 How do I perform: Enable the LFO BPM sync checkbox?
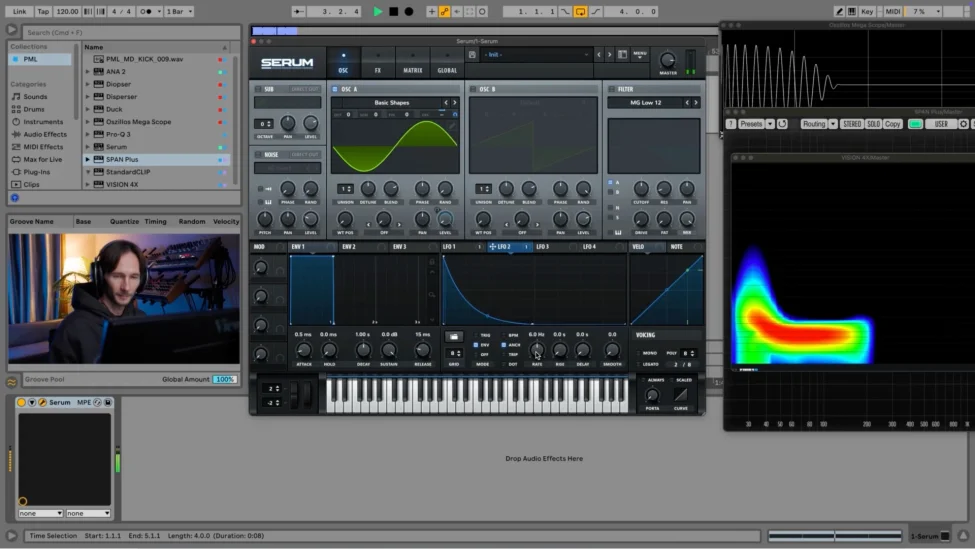pyautogui.click(x=505, y=335)
